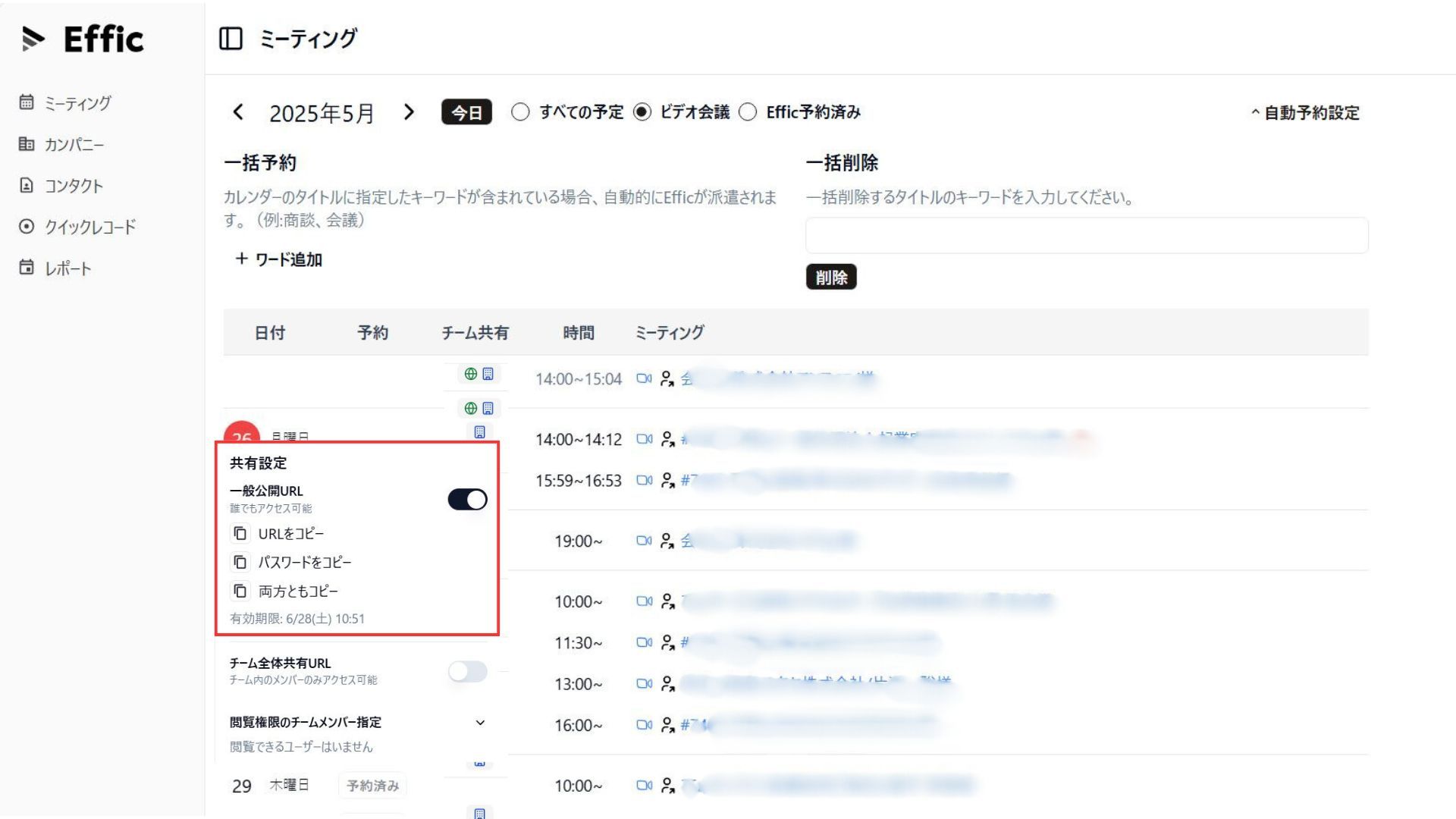Click the video camera icon in 14:00~15:04 row

[644, 378]
